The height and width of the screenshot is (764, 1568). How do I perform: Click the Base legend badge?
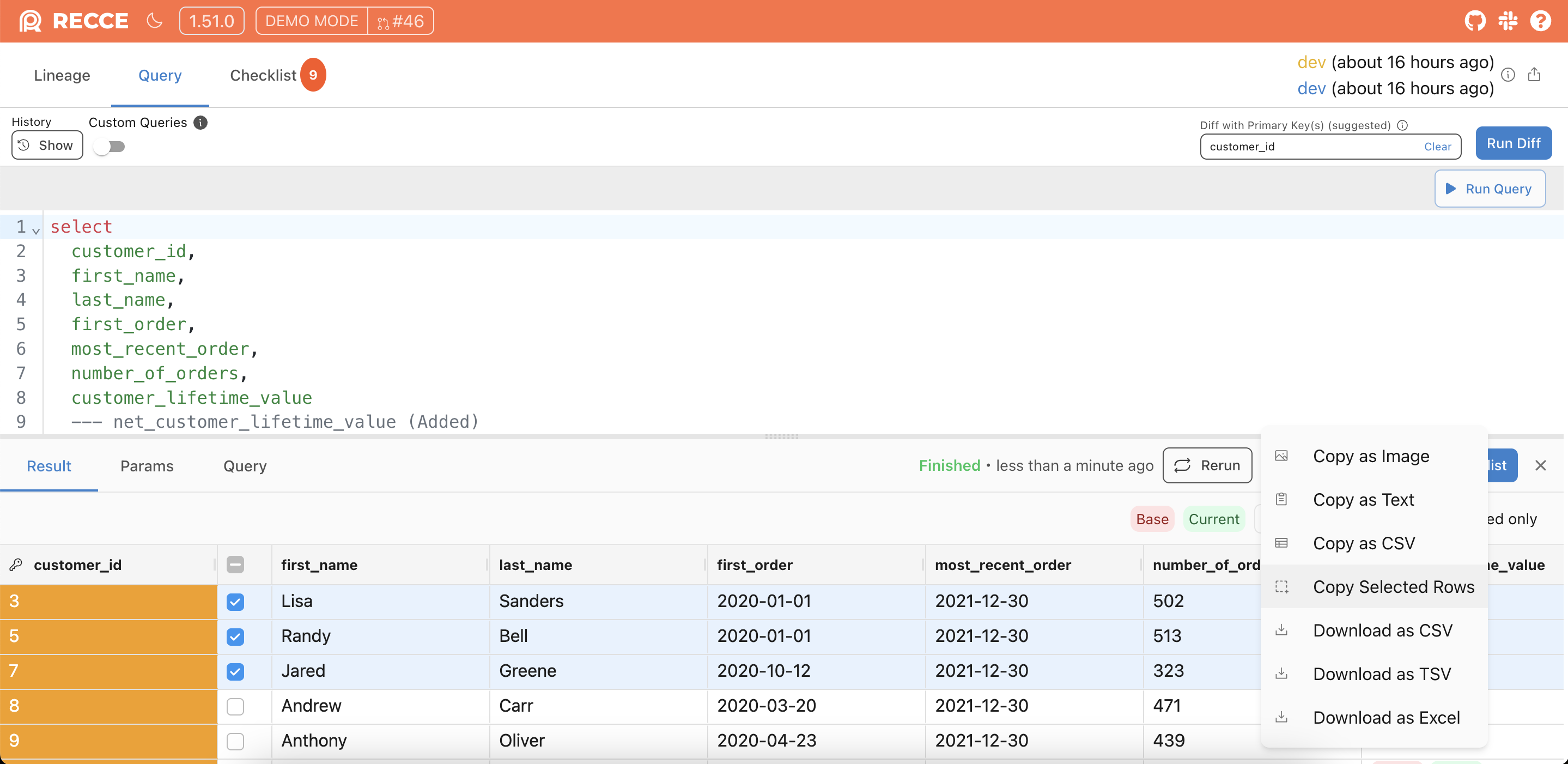(x=1152, y=519)
